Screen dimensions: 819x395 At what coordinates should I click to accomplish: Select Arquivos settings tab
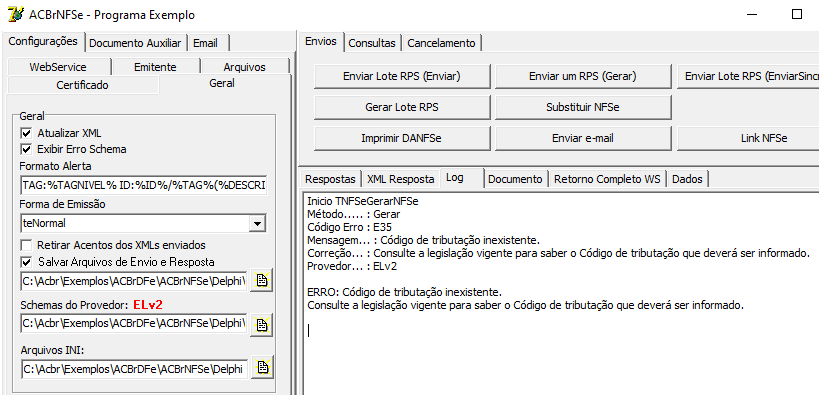click(x=244, y=67)
